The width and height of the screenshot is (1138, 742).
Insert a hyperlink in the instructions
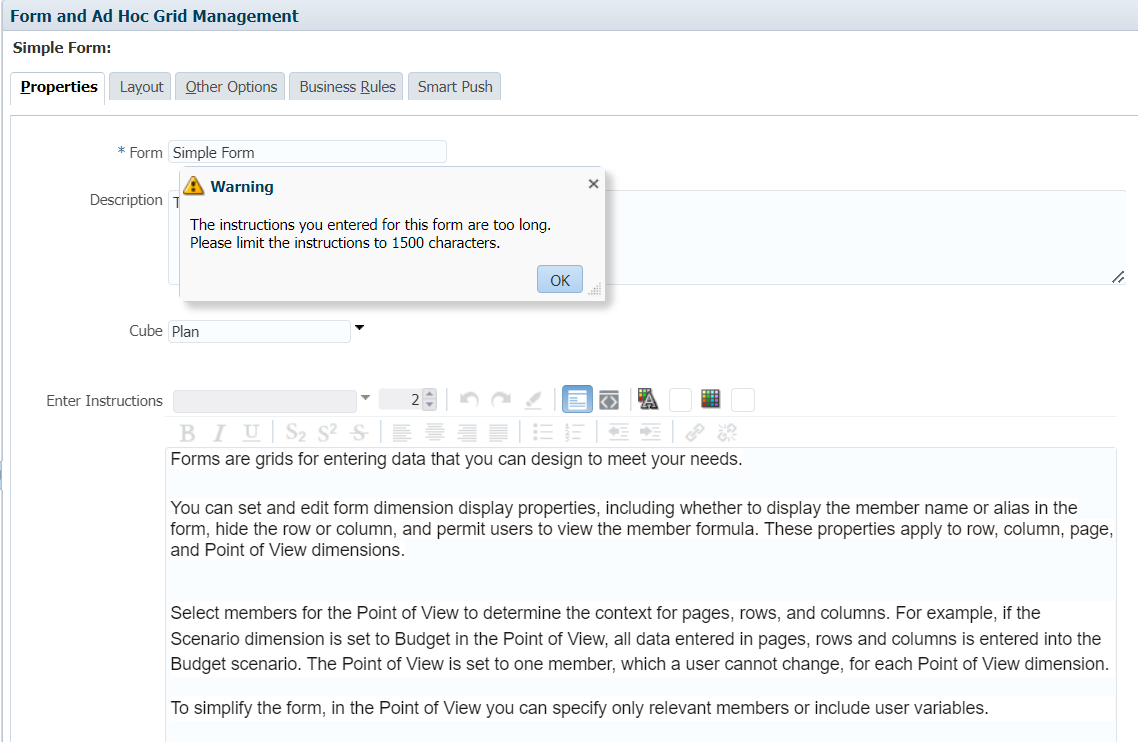(696, 432)
